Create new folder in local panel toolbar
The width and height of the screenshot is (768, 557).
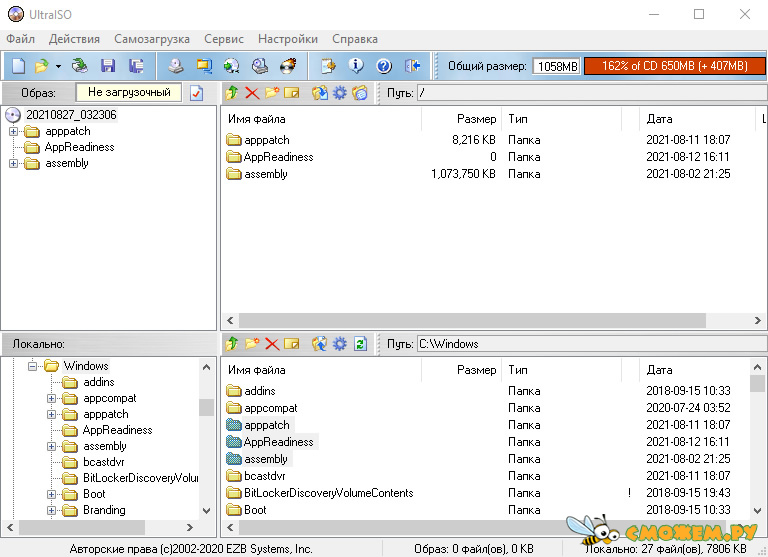point(252,344)
